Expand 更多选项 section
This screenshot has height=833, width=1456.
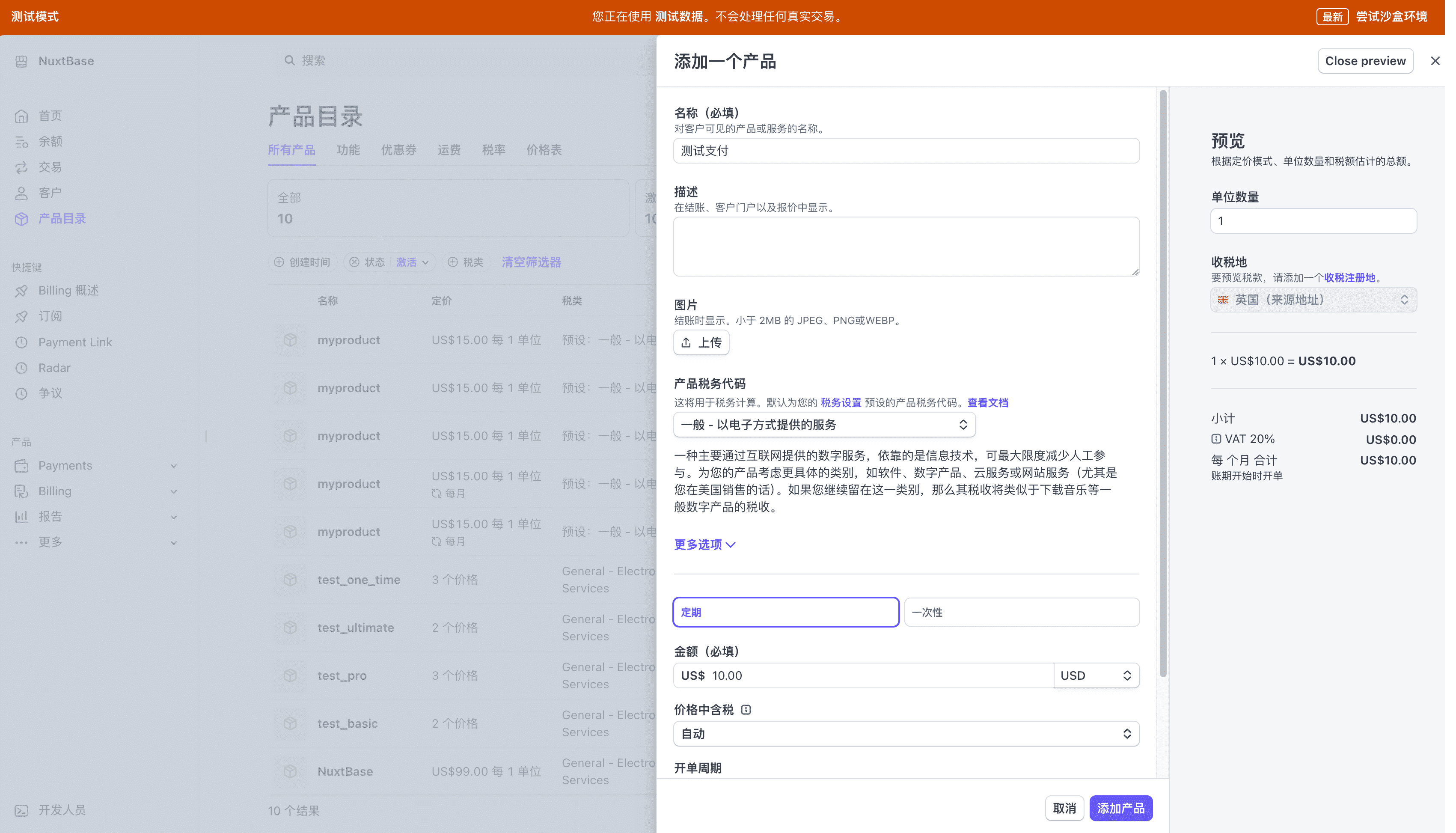click(x=704, y=544)
